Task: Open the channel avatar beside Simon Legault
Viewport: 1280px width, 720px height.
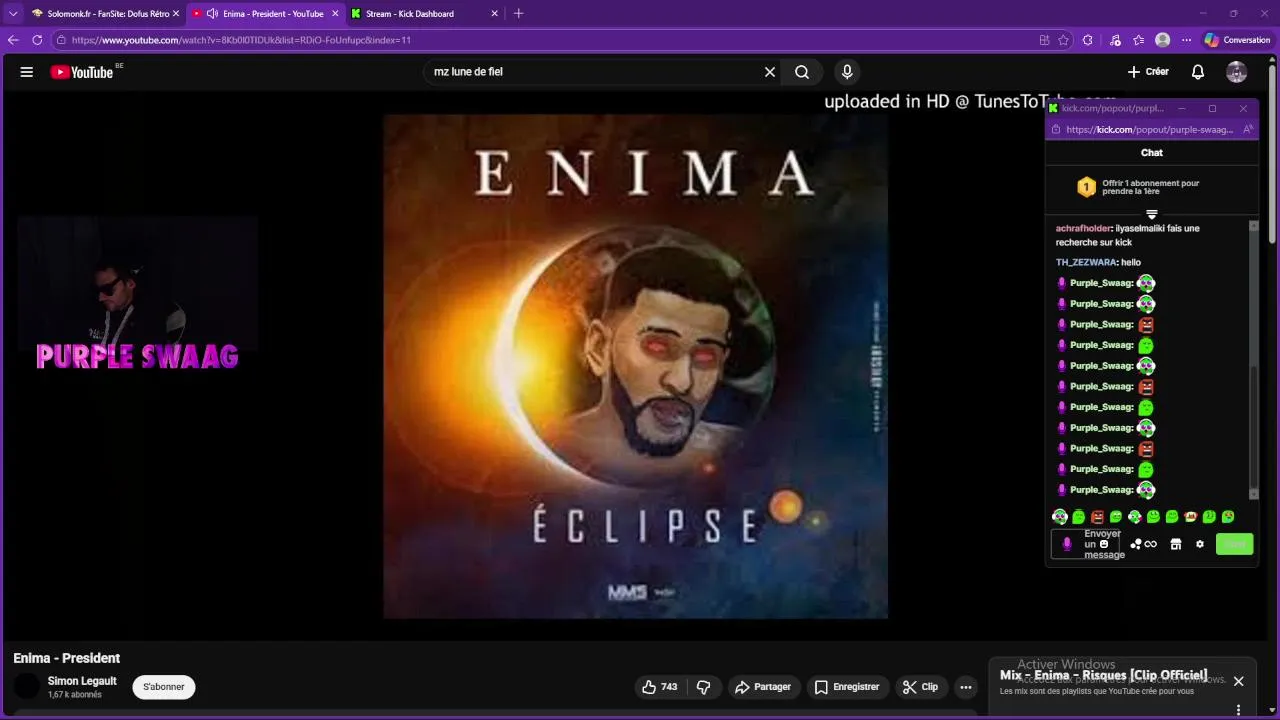Action: tap(27, 687)
